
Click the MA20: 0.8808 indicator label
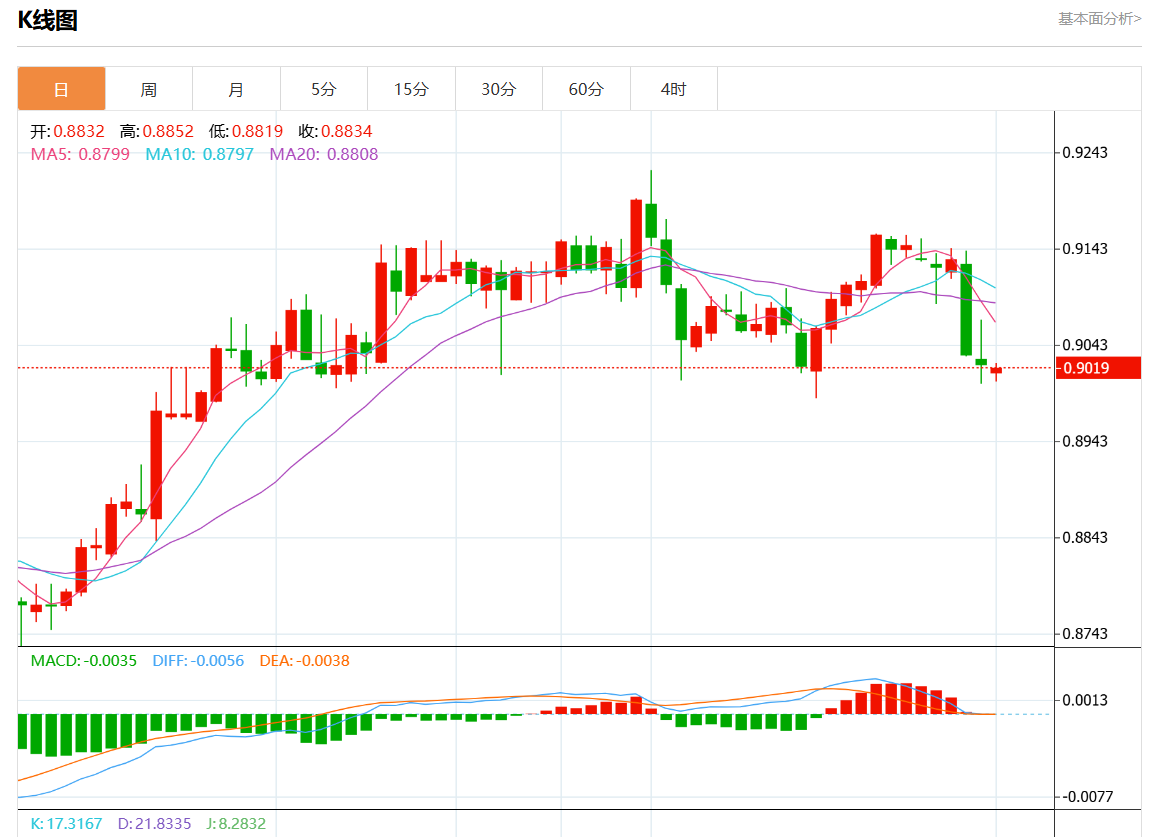pos(323,154)
